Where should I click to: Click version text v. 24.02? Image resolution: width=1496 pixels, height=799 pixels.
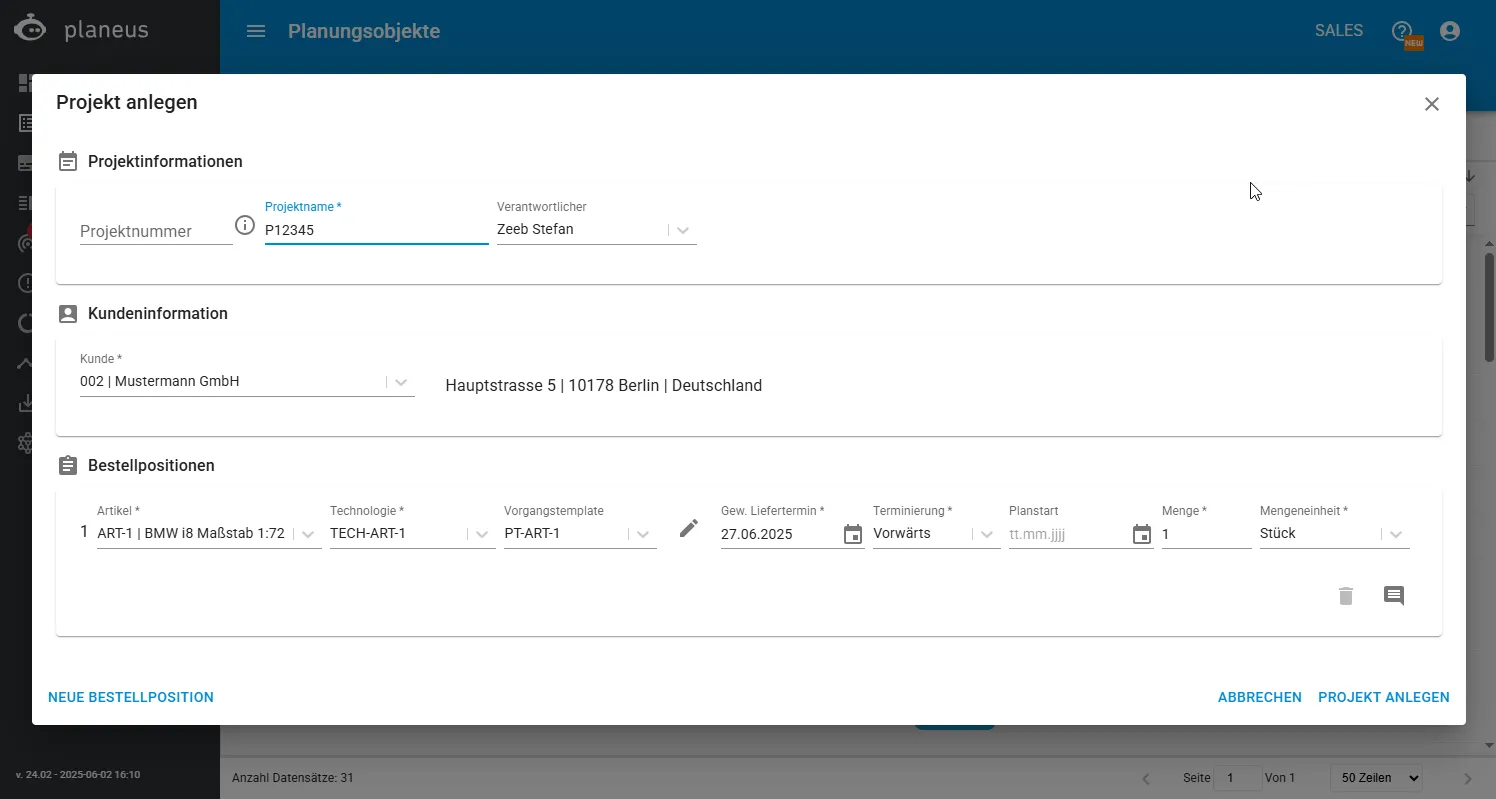78,775
